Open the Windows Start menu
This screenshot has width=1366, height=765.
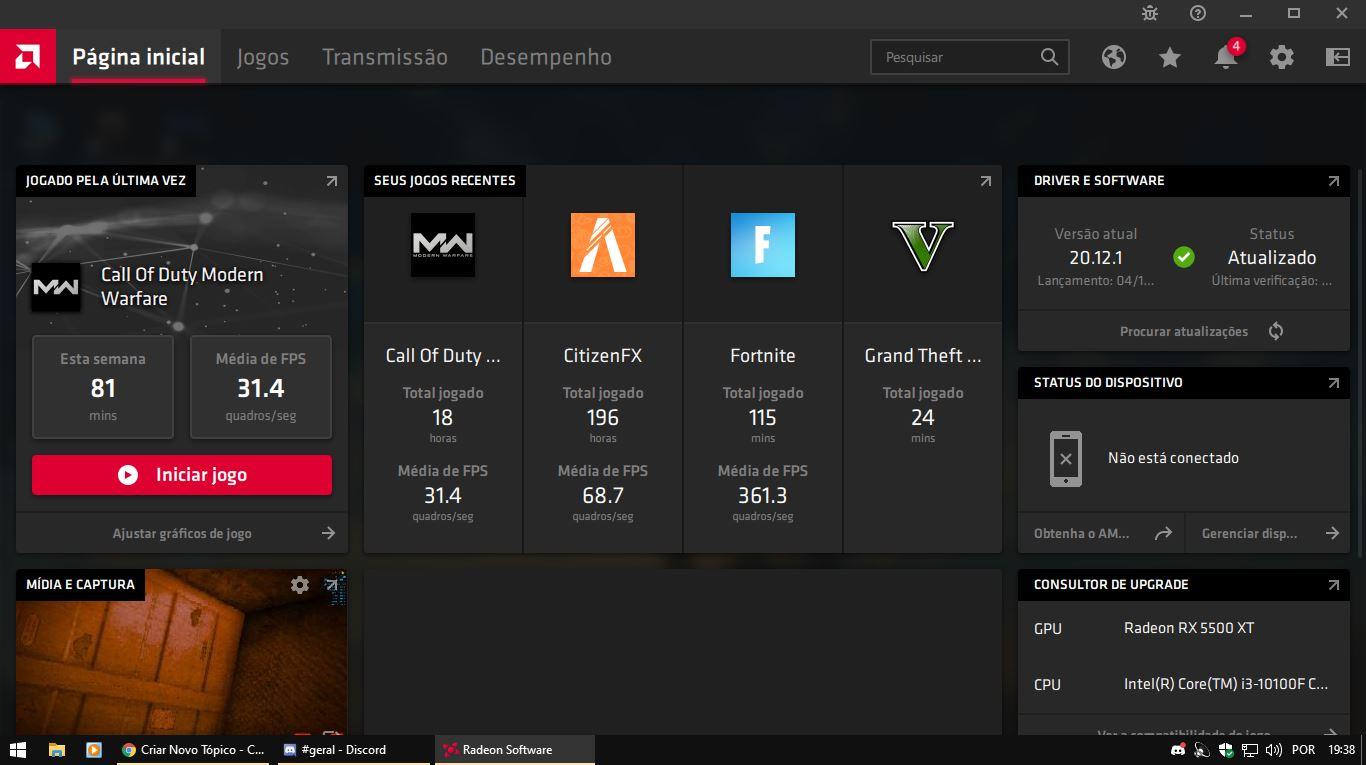click(x=17, y=749)
